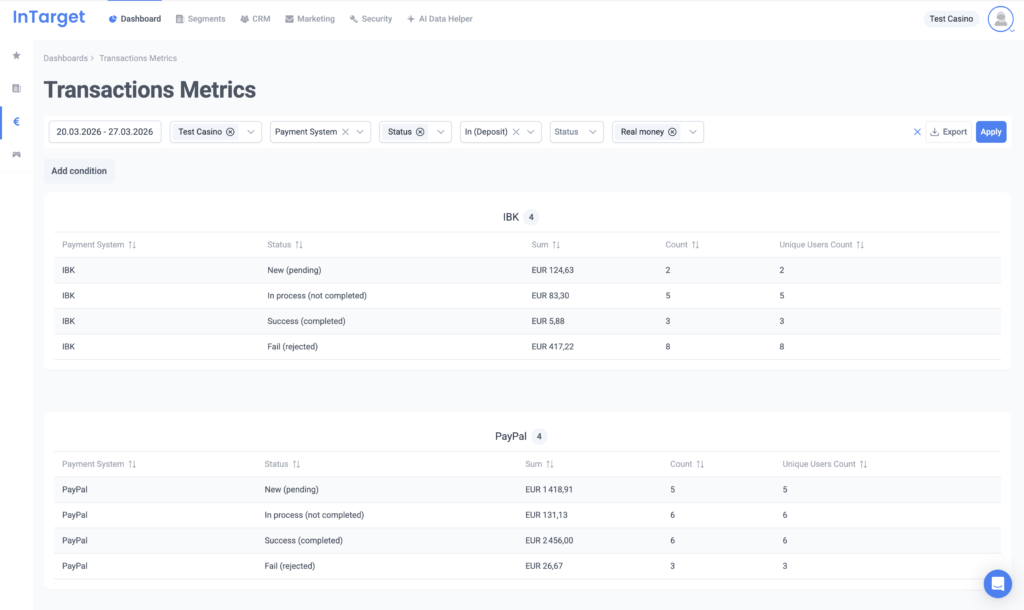Remove the Test Casino filter chip
This screenshot has height=610, width=1024.
point(230,132)
